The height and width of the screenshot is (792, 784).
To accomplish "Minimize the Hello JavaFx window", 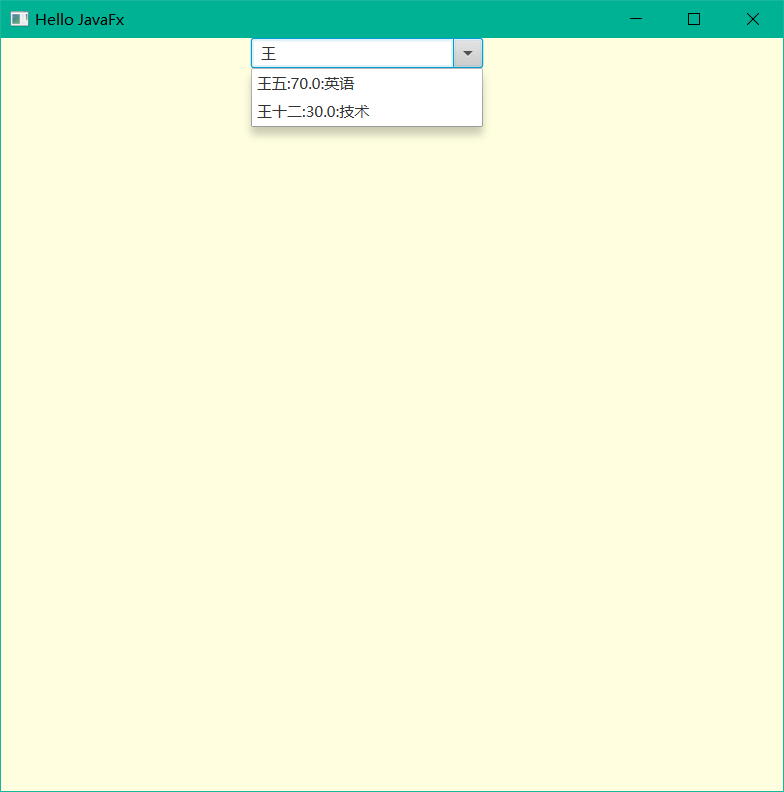I will 636,19.
